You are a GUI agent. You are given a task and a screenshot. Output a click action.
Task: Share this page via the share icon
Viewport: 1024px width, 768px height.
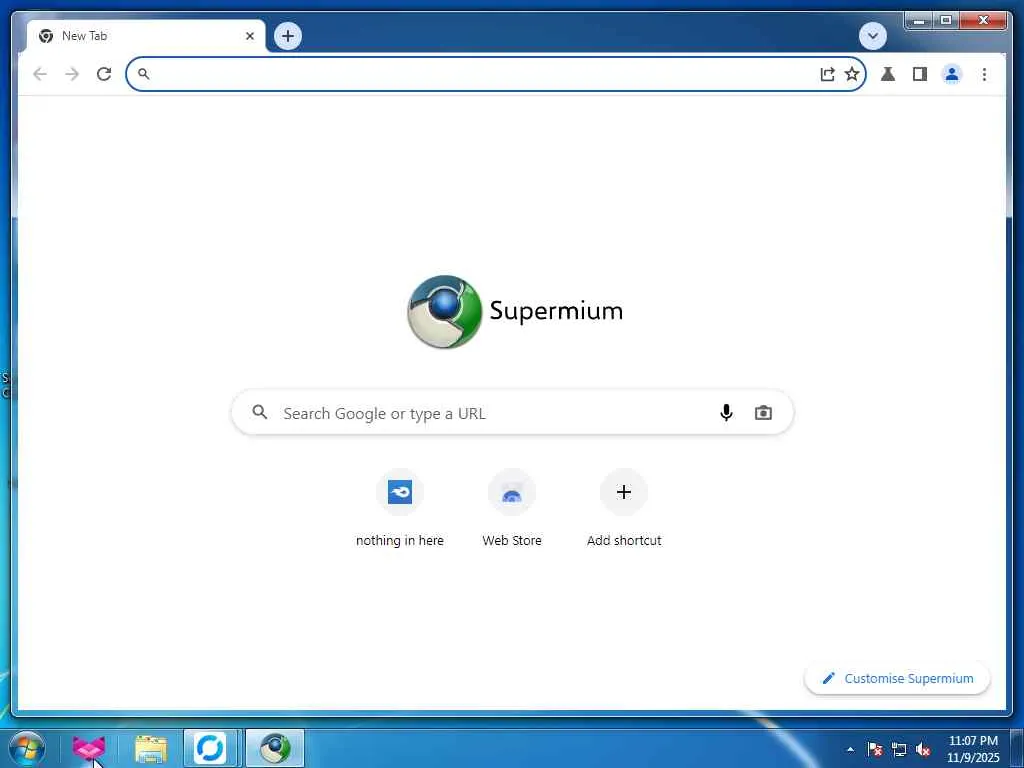(827, 74)
